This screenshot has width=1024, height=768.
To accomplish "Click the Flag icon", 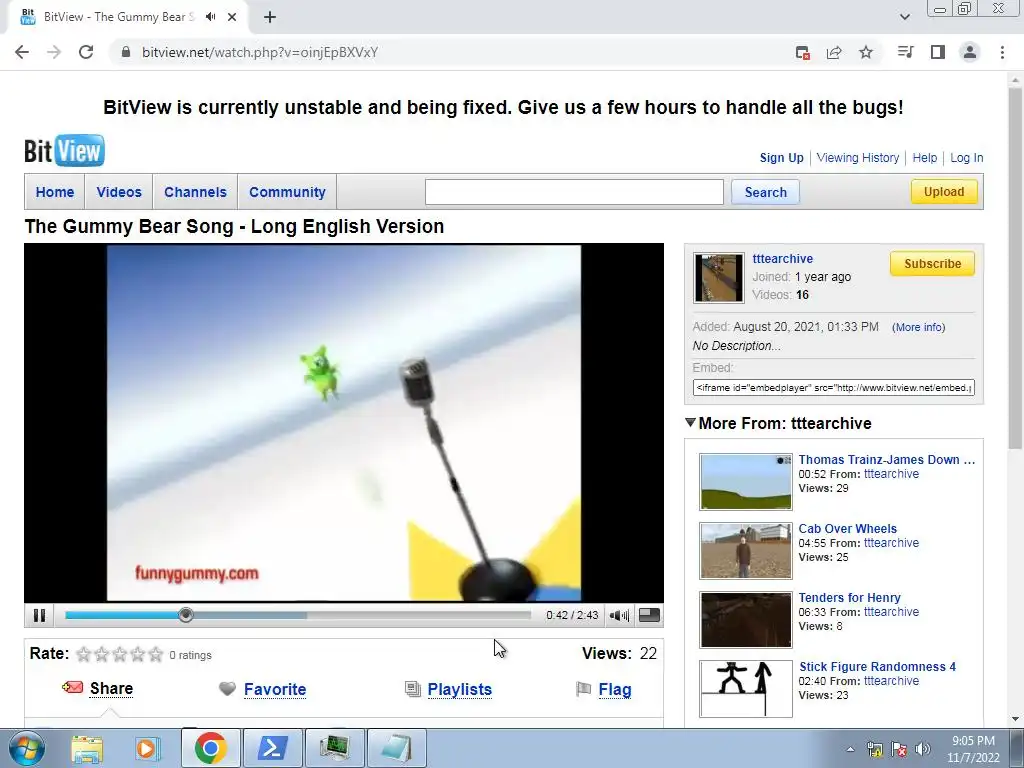I will click(x=584, y=689).
